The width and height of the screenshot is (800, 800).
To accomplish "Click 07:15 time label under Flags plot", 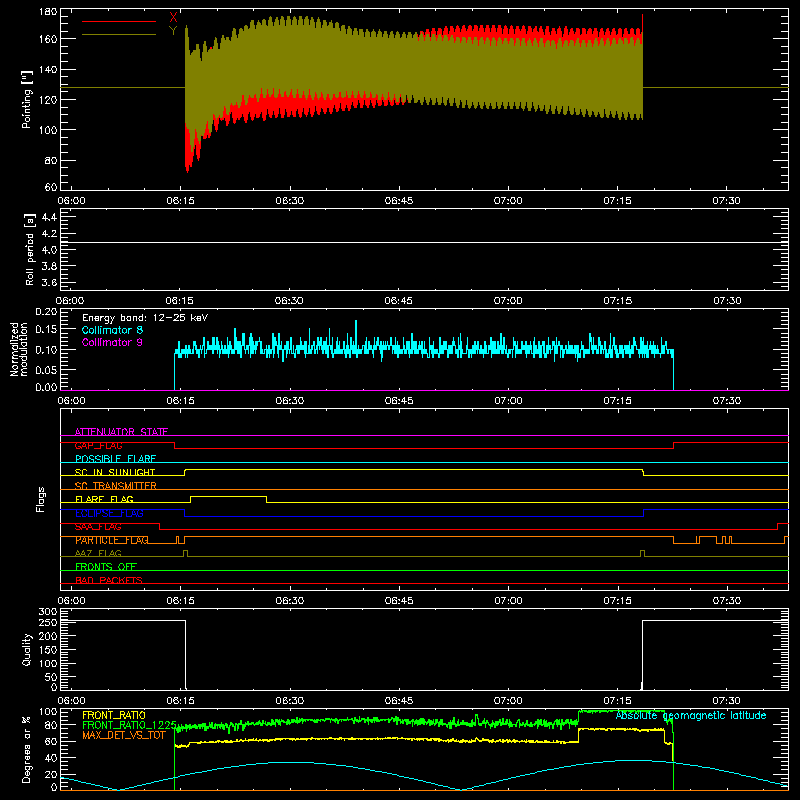I will click(617, 601).
